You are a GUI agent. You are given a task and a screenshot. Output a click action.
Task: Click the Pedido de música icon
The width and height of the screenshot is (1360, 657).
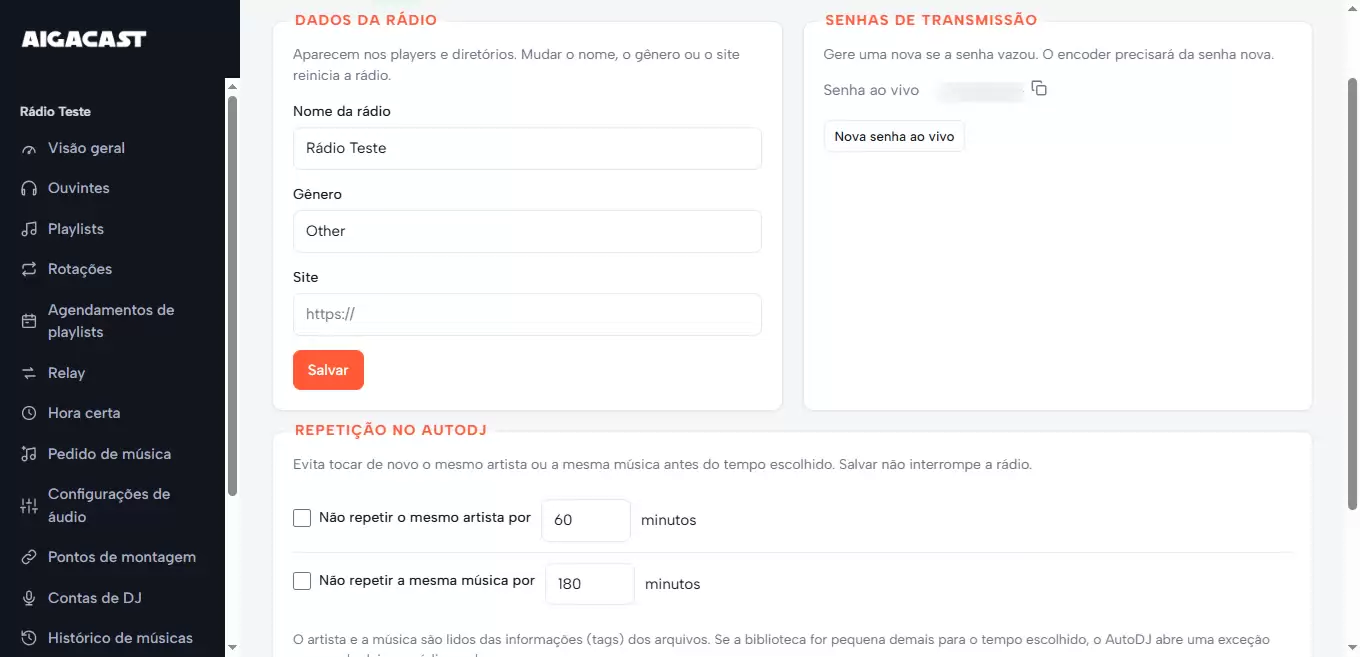pos(29,454)
